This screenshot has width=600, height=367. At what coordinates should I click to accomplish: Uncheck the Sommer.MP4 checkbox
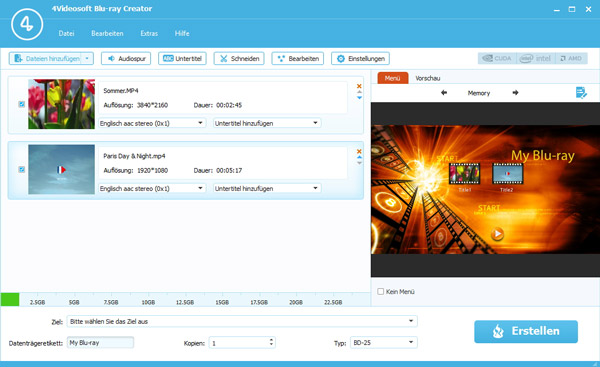(x=22, y=104)
